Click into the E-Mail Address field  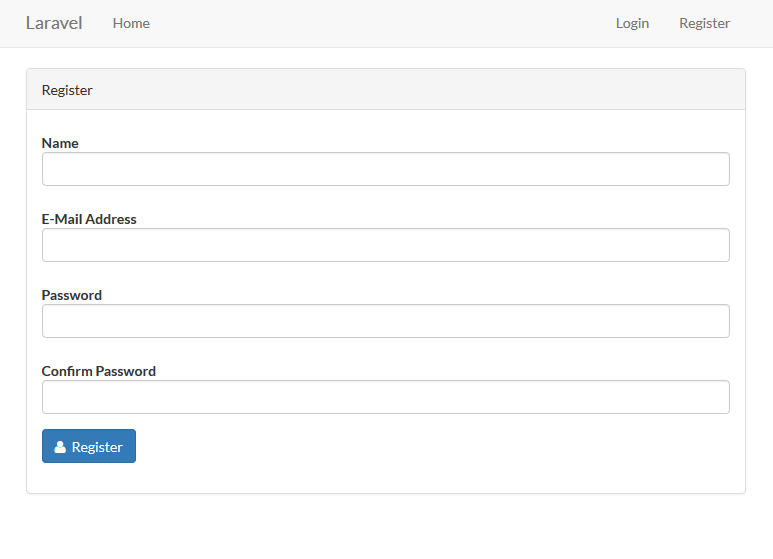pyautogui.click(x=385, y=245)
